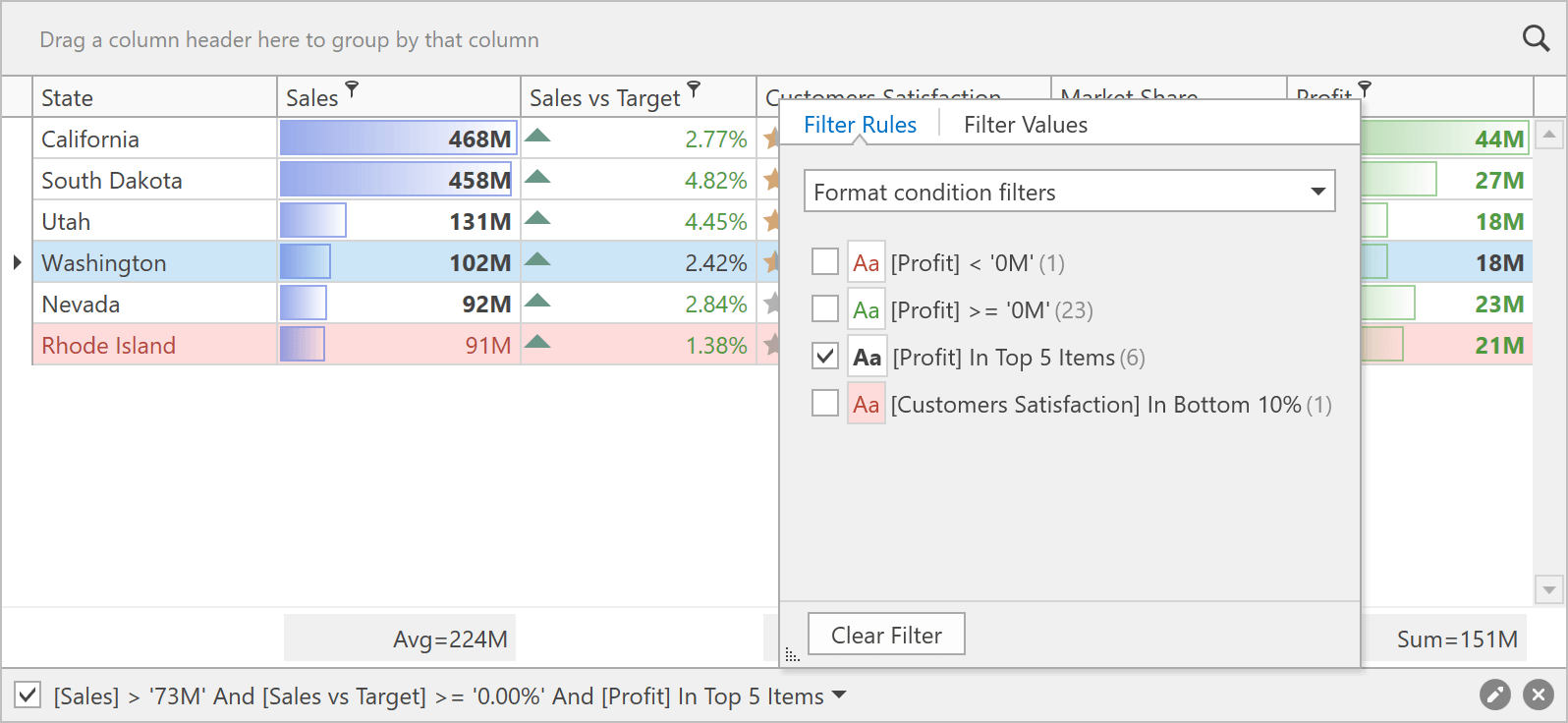The image size is (1568, 723).
Task: Enable the Customers Satisfaction Bottom 10% rule
Action: point(825,404)
